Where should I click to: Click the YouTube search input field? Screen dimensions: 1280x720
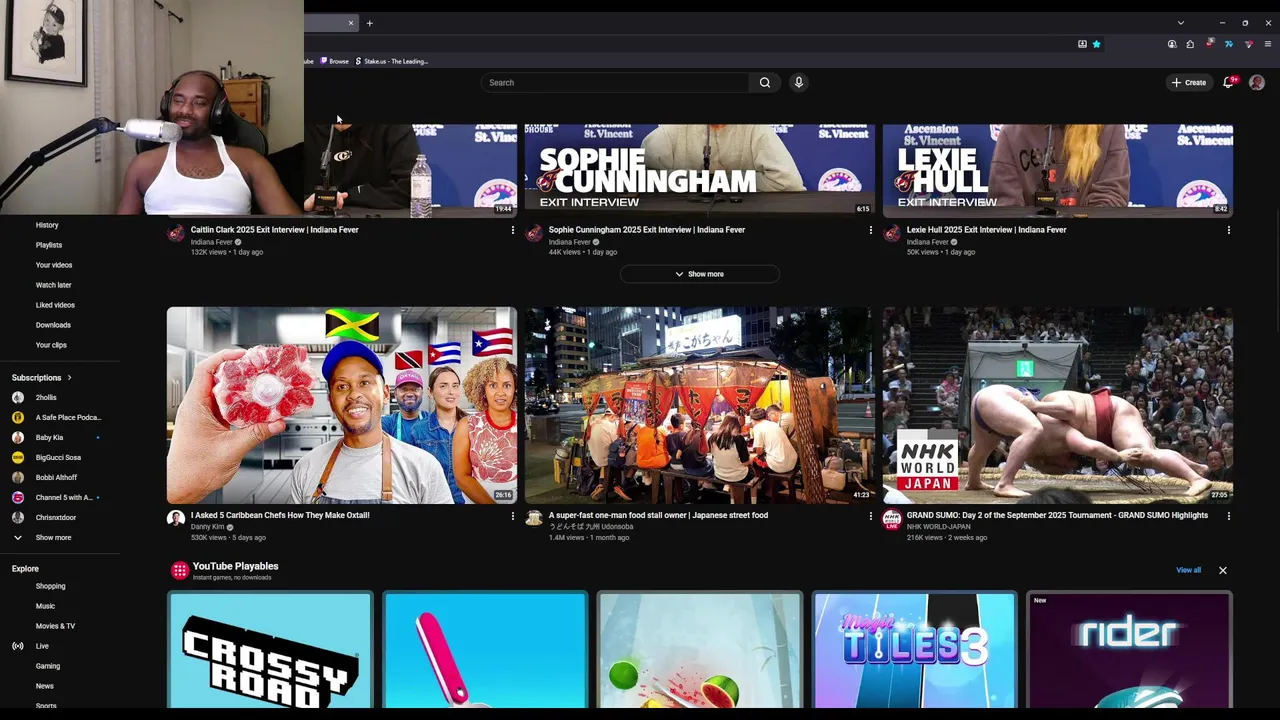[615, 83]
